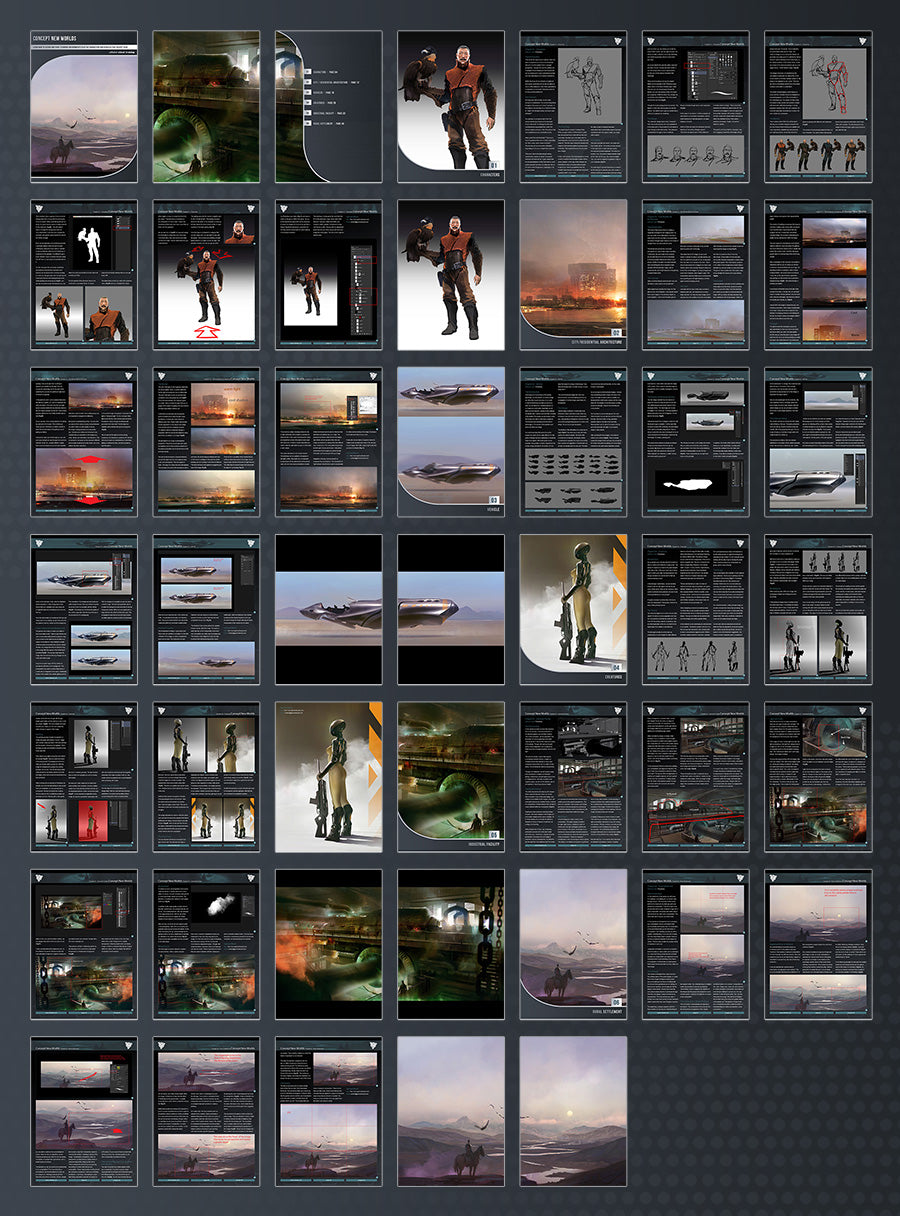Select the page with the large red up arrow
The height and width of the screenshot is (1216, 900).
pos(206,274)
